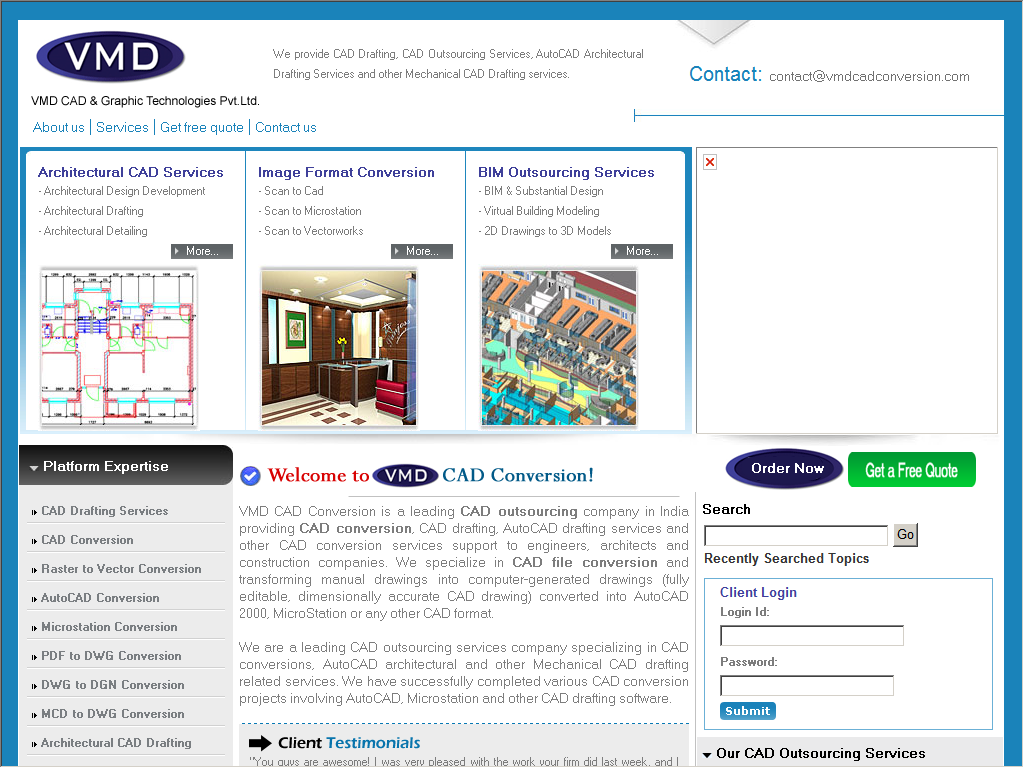Click the Client Testimonials heading
The image size is (1024, 768).
(349, 743)
